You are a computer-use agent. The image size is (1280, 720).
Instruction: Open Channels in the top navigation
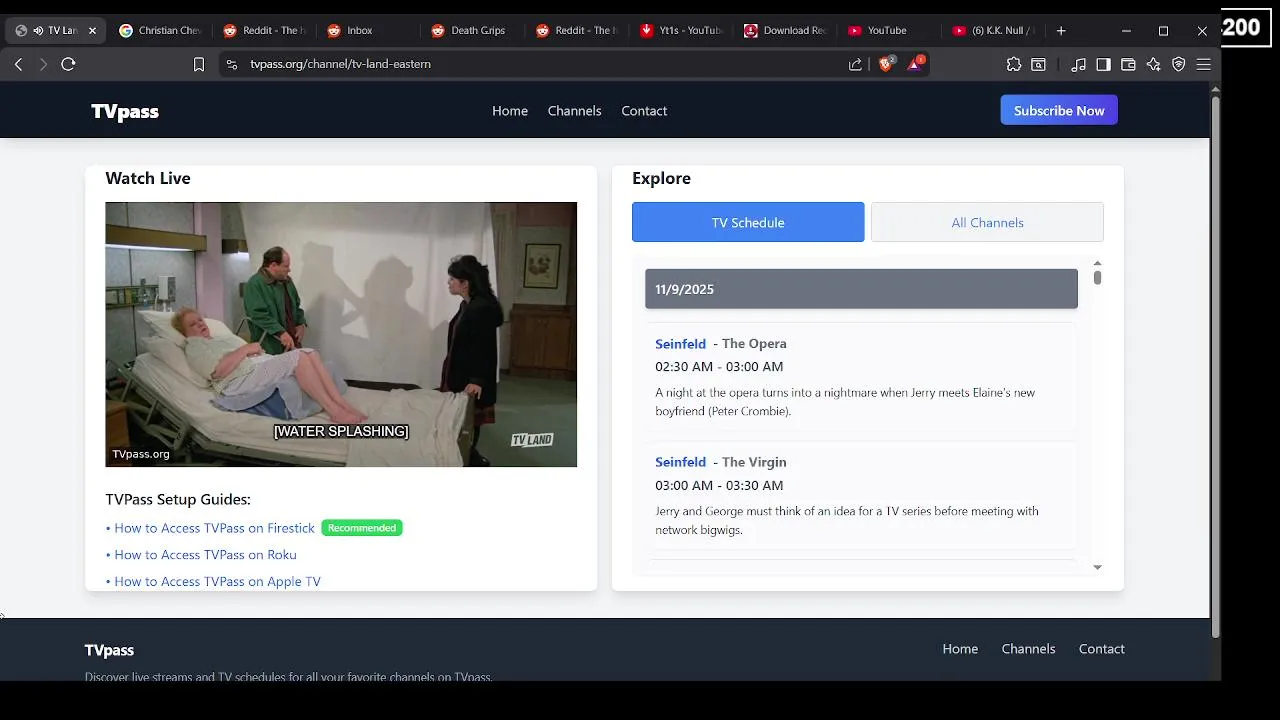click(x=574, y=111)
